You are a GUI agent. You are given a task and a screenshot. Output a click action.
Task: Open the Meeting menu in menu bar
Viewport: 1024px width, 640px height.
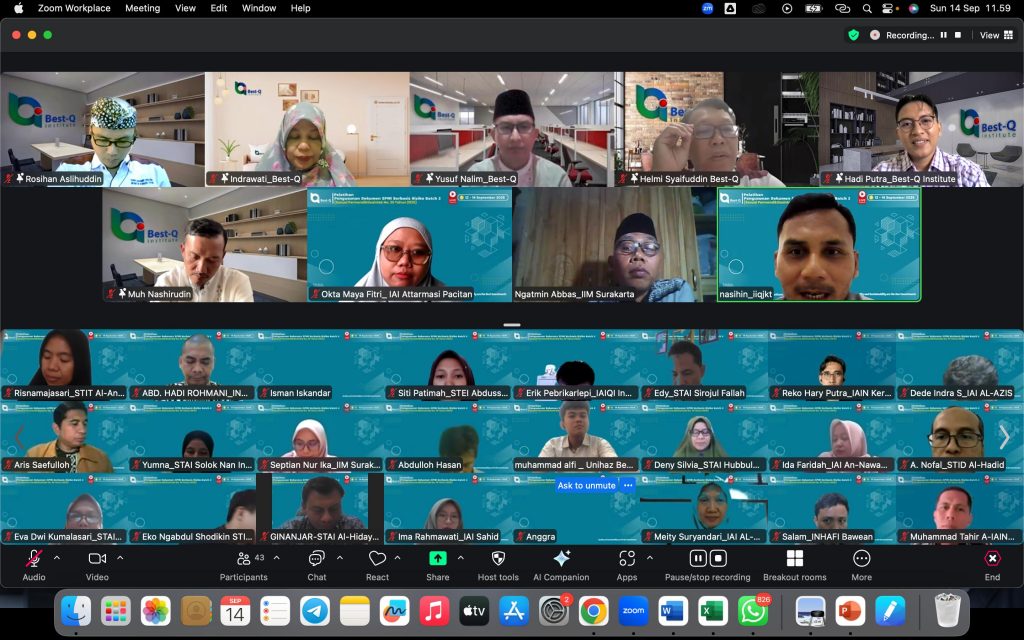pyautogui.click(x=142, y=8)
